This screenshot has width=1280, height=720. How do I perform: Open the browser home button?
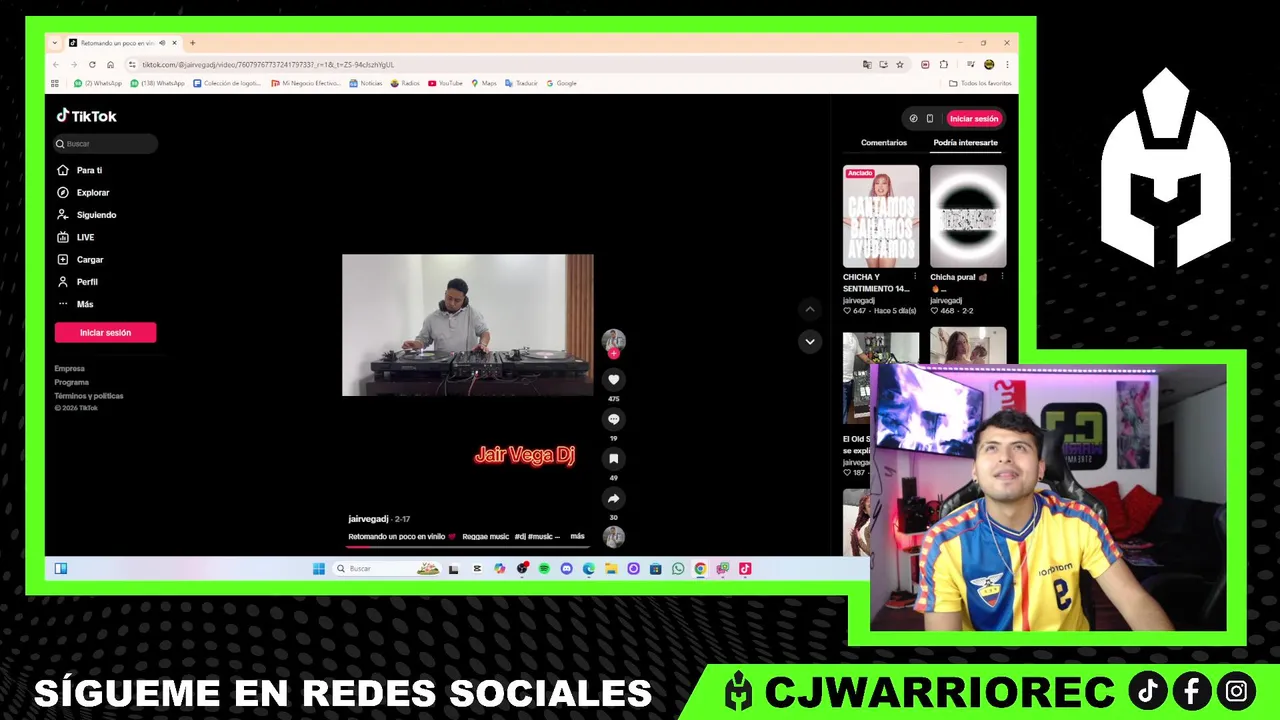(x=110, y=64)
